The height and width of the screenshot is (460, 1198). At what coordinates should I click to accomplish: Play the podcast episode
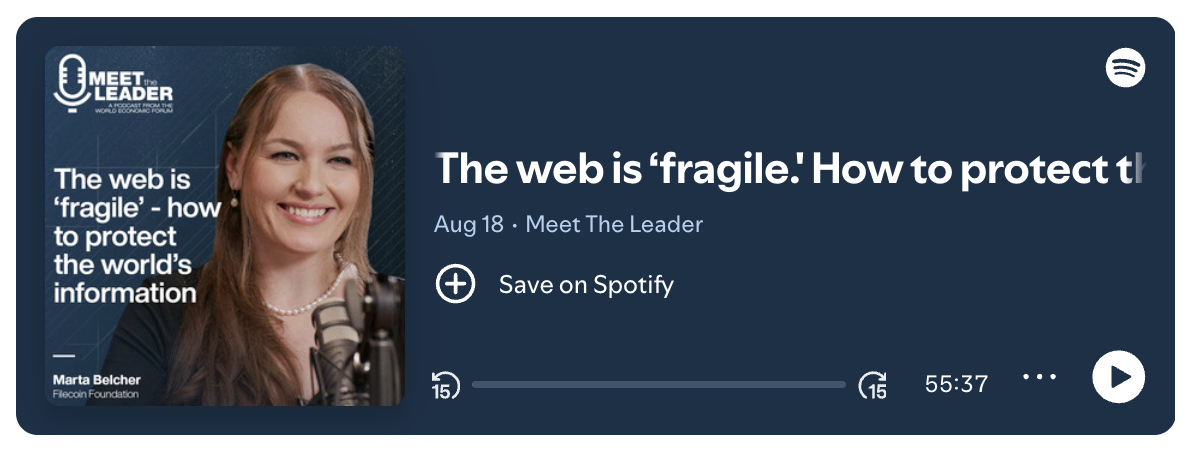1118,378
